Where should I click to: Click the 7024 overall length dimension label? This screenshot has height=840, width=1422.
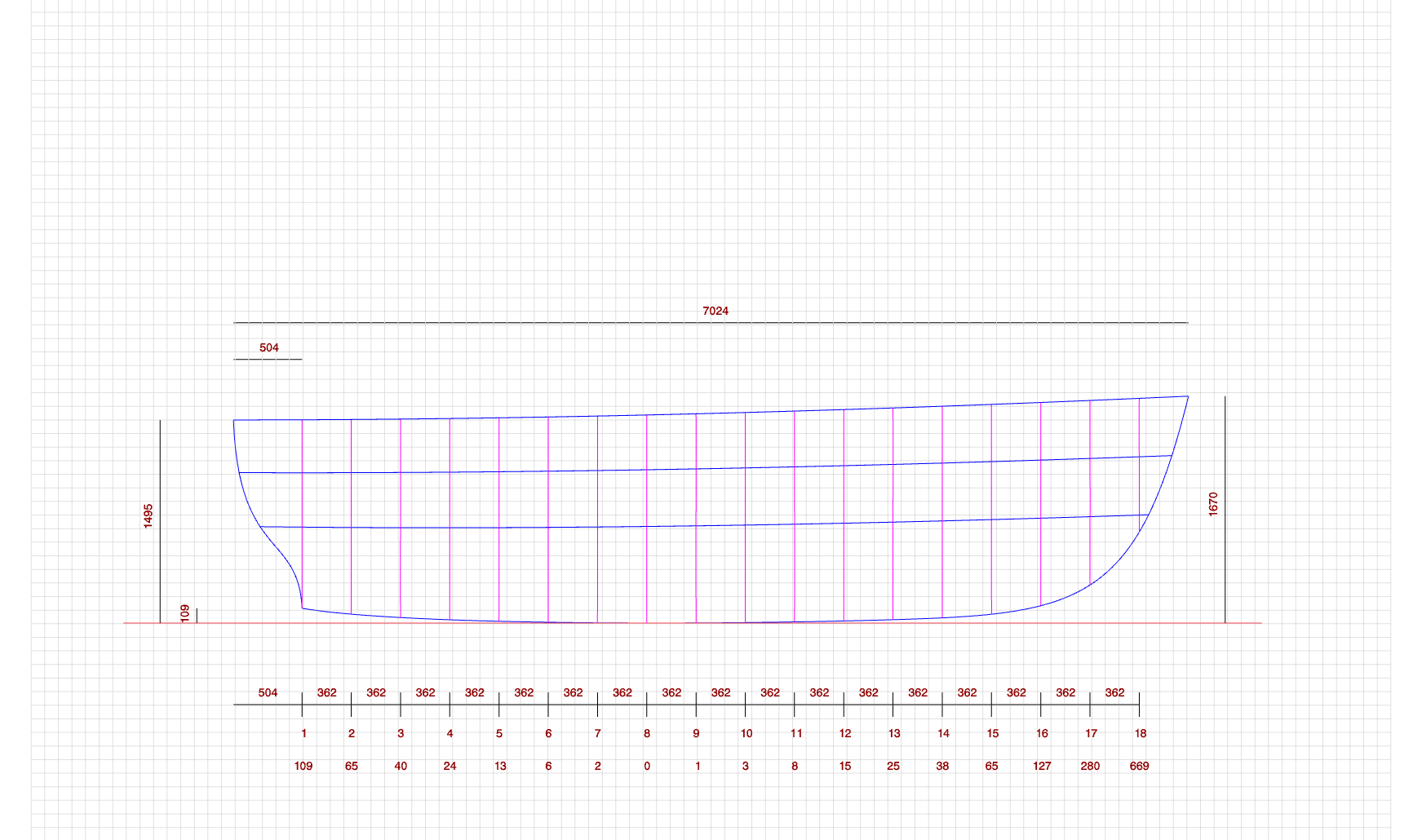coord(715,311)
